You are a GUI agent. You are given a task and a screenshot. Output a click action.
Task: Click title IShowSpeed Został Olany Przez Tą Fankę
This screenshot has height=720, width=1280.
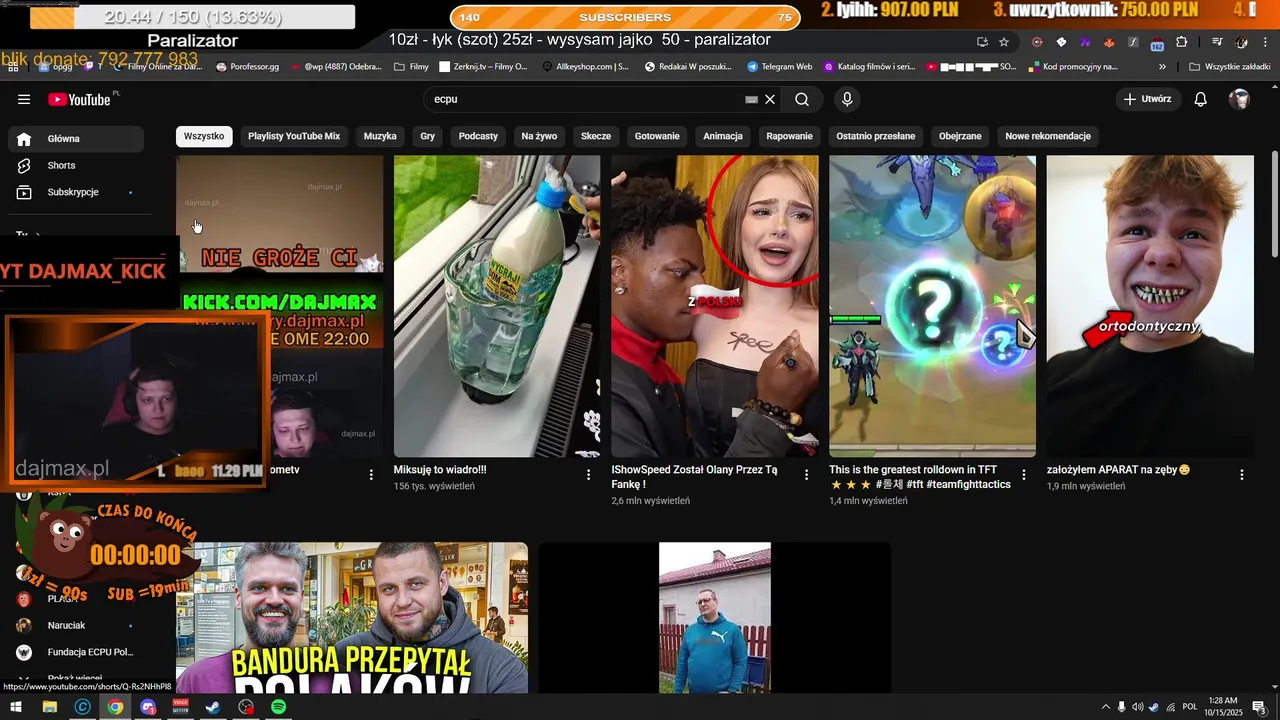(x=694, y=477)
